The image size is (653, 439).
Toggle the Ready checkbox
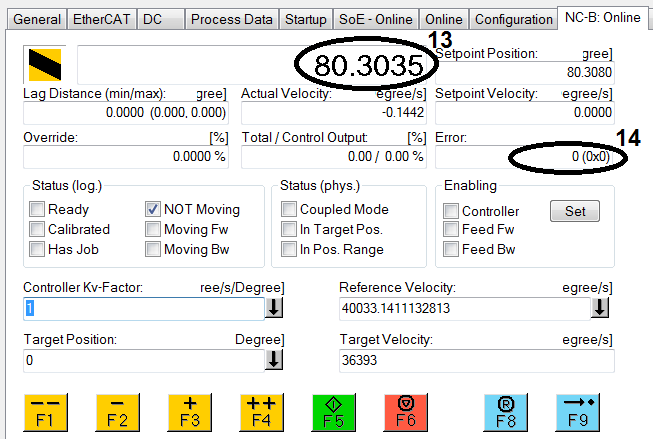click(x=37, y=209)
